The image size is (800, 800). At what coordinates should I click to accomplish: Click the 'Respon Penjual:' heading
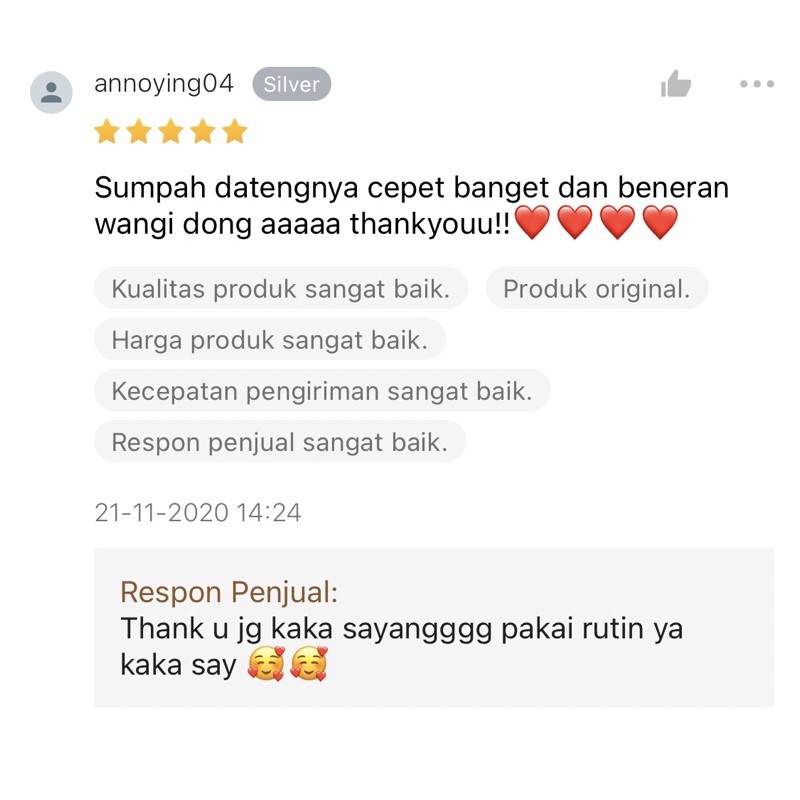pyautogui.click(x=229, y=592)
